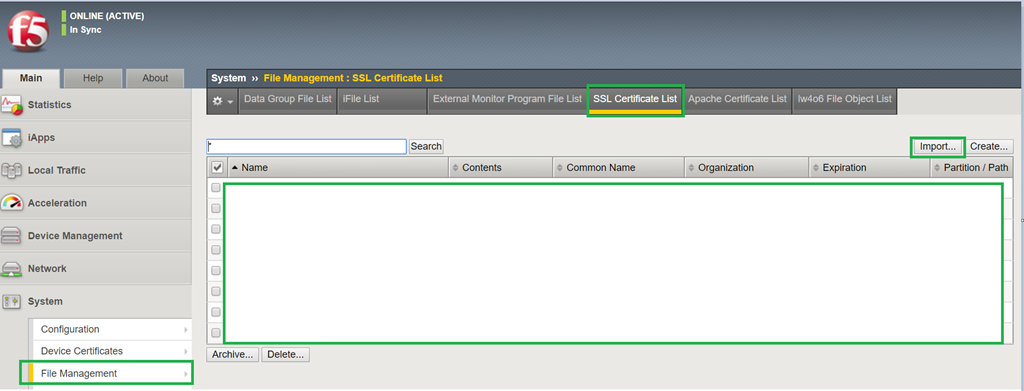Expand the File Management submenu arrow
The height and width of the screenshot is (391, 1024).
pyautogui.click(x=186, y=374)
